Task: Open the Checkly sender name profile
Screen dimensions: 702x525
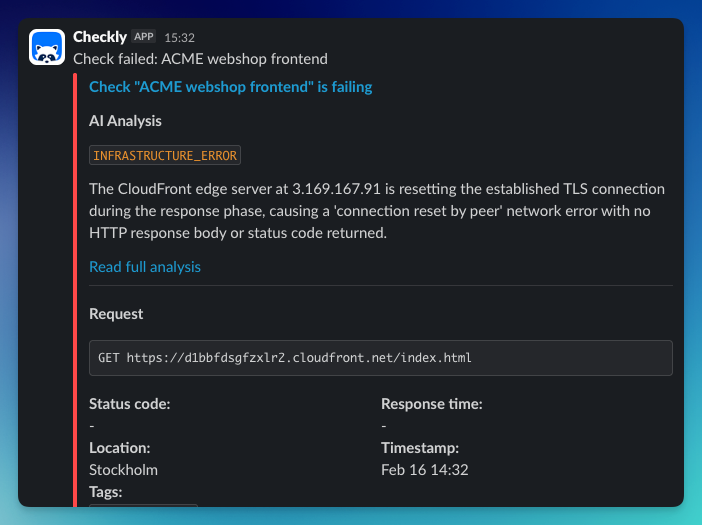Action: 100,37
